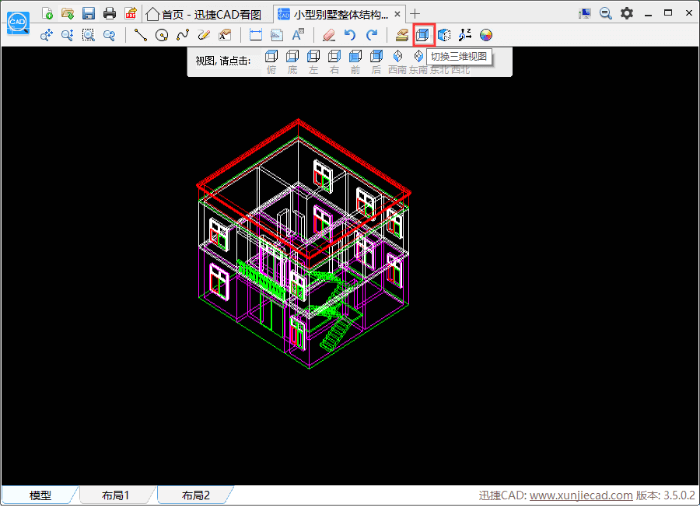
Task: Open the www.xunjiecad.com link
Action: pos(581,495)
